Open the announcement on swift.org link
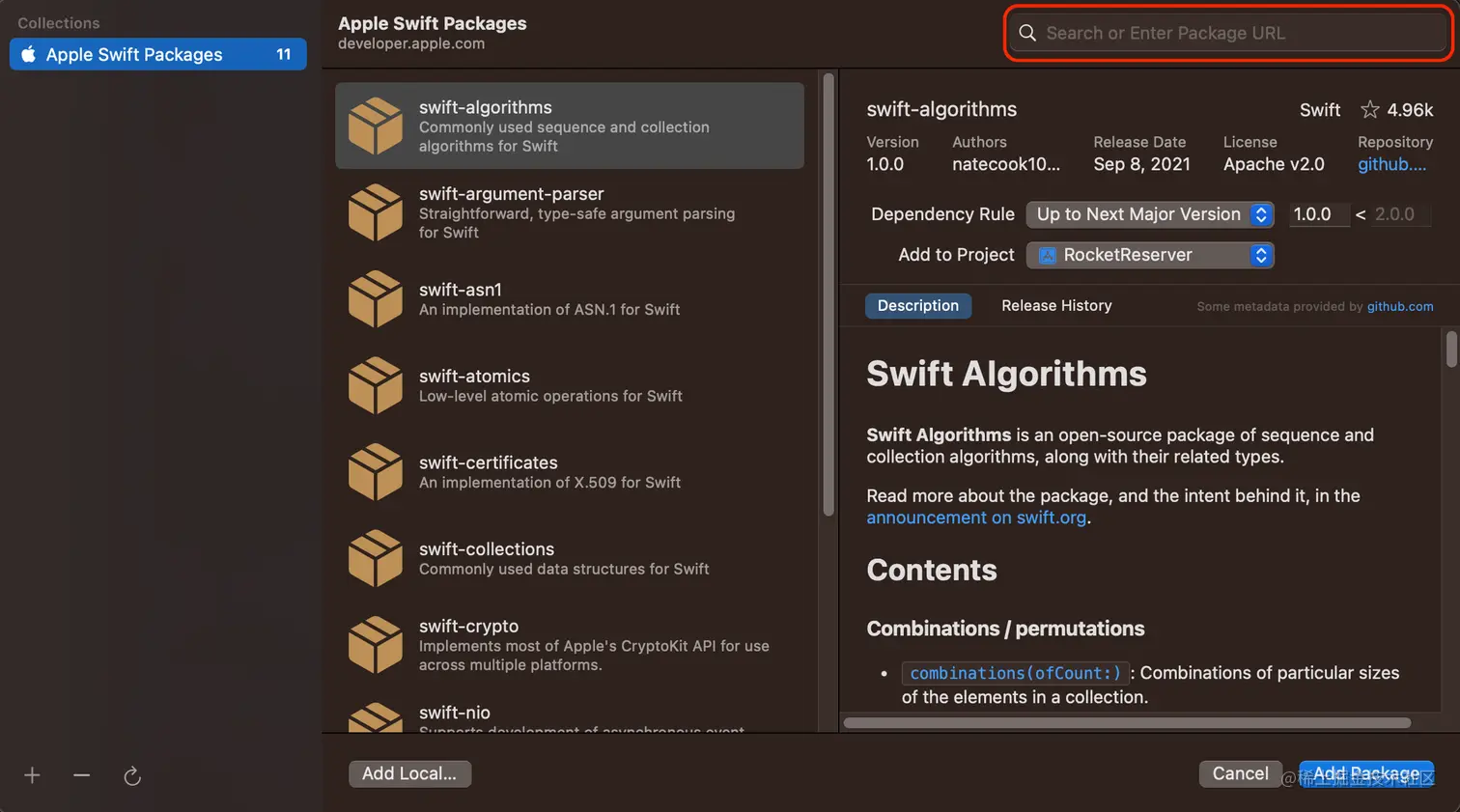This screenshot has height=812, width=1460. click(x=975, y=517)
